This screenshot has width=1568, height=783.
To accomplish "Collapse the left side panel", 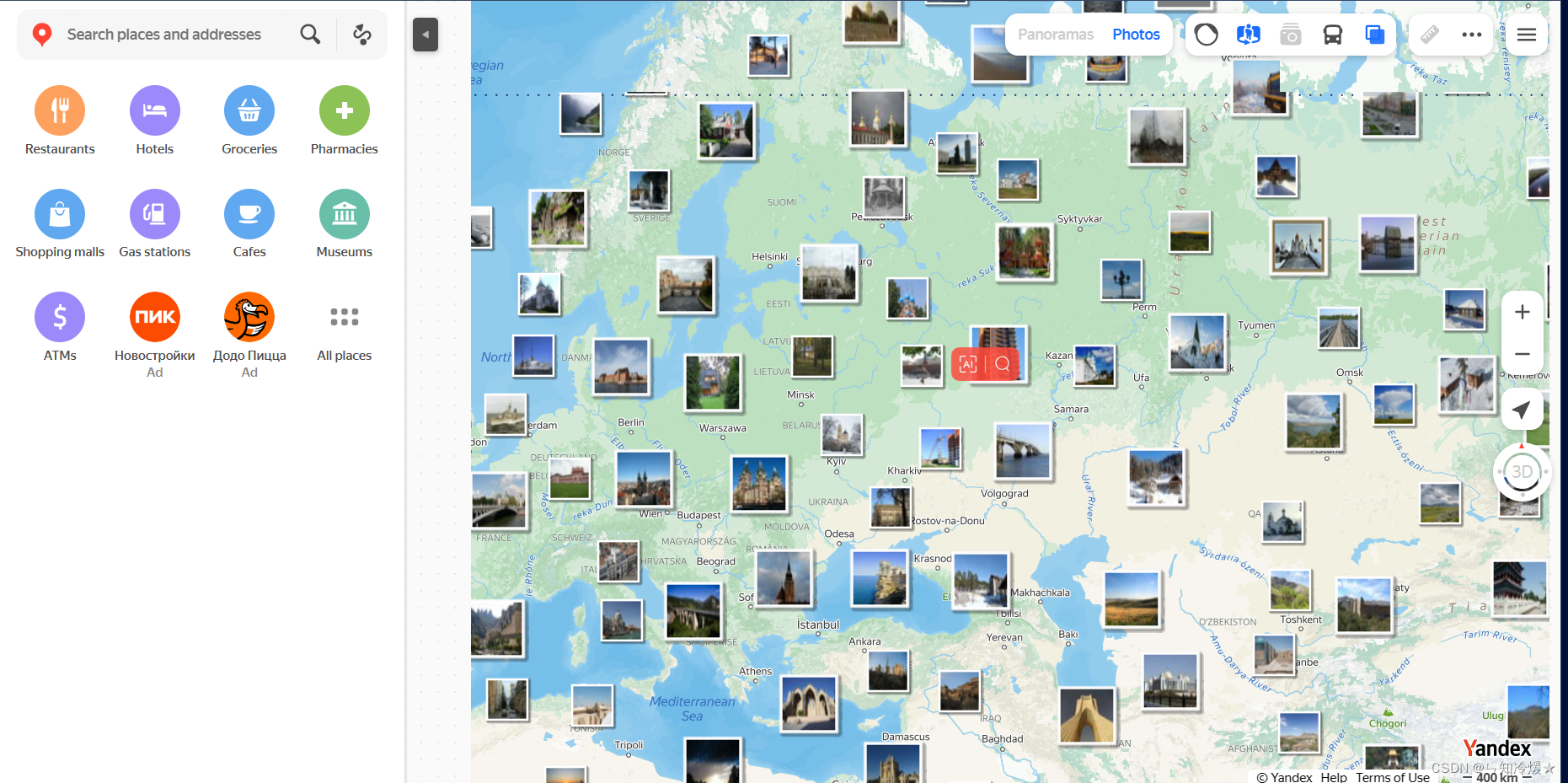I will 425,35.
